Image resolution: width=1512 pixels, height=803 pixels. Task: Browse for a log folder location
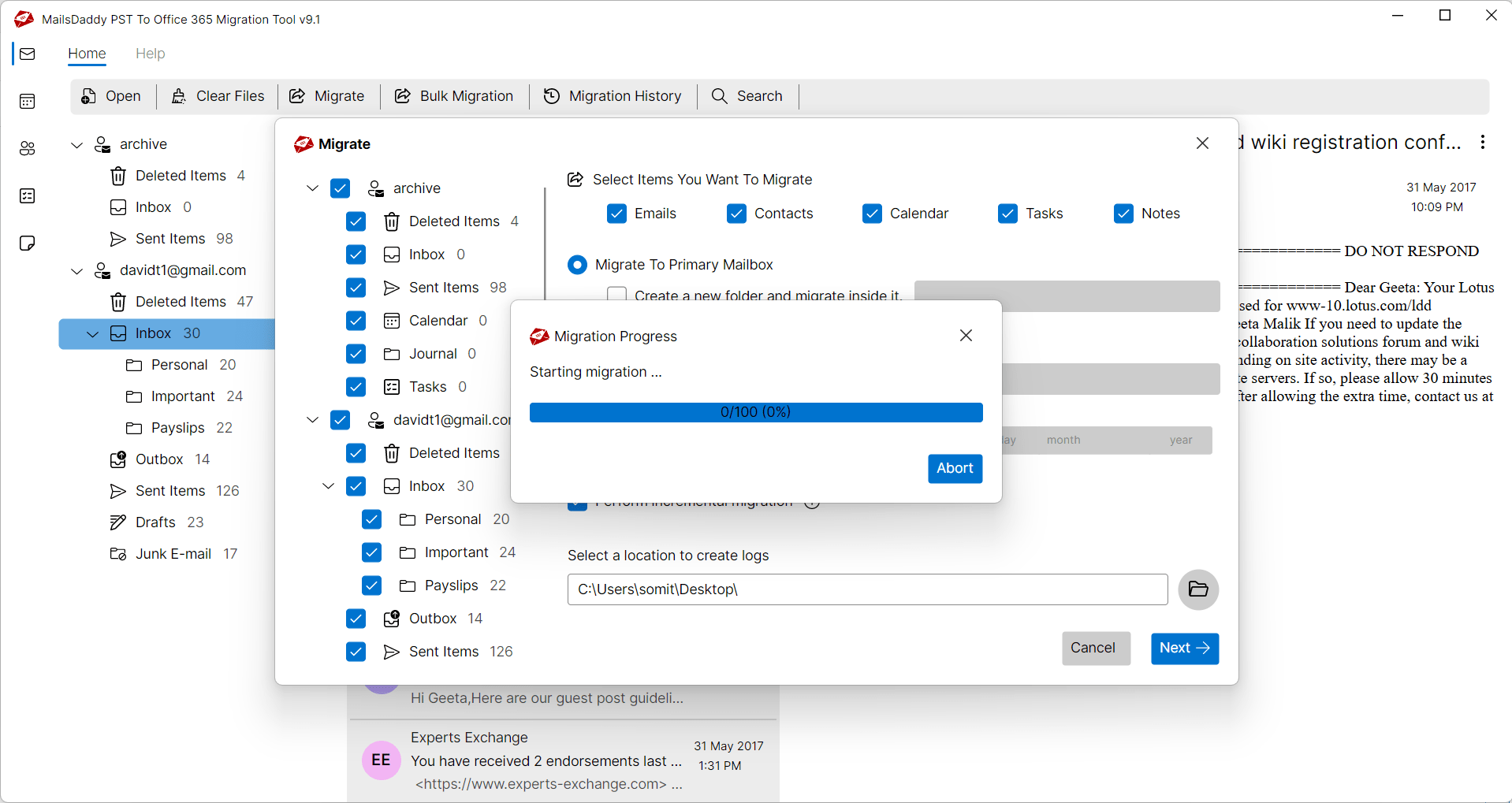click(x=1197, y=589)
